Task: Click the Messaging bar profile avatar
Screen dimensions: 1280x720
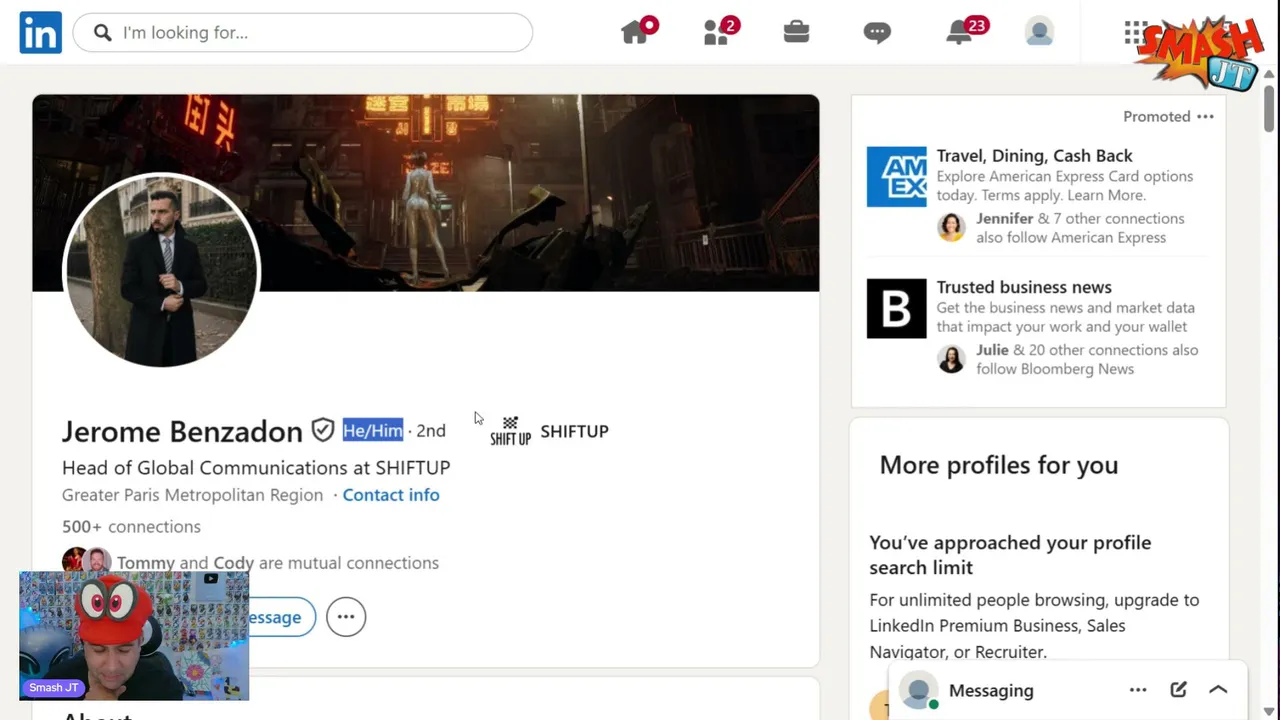Action: pyautogui.click(x=919, y=690)
